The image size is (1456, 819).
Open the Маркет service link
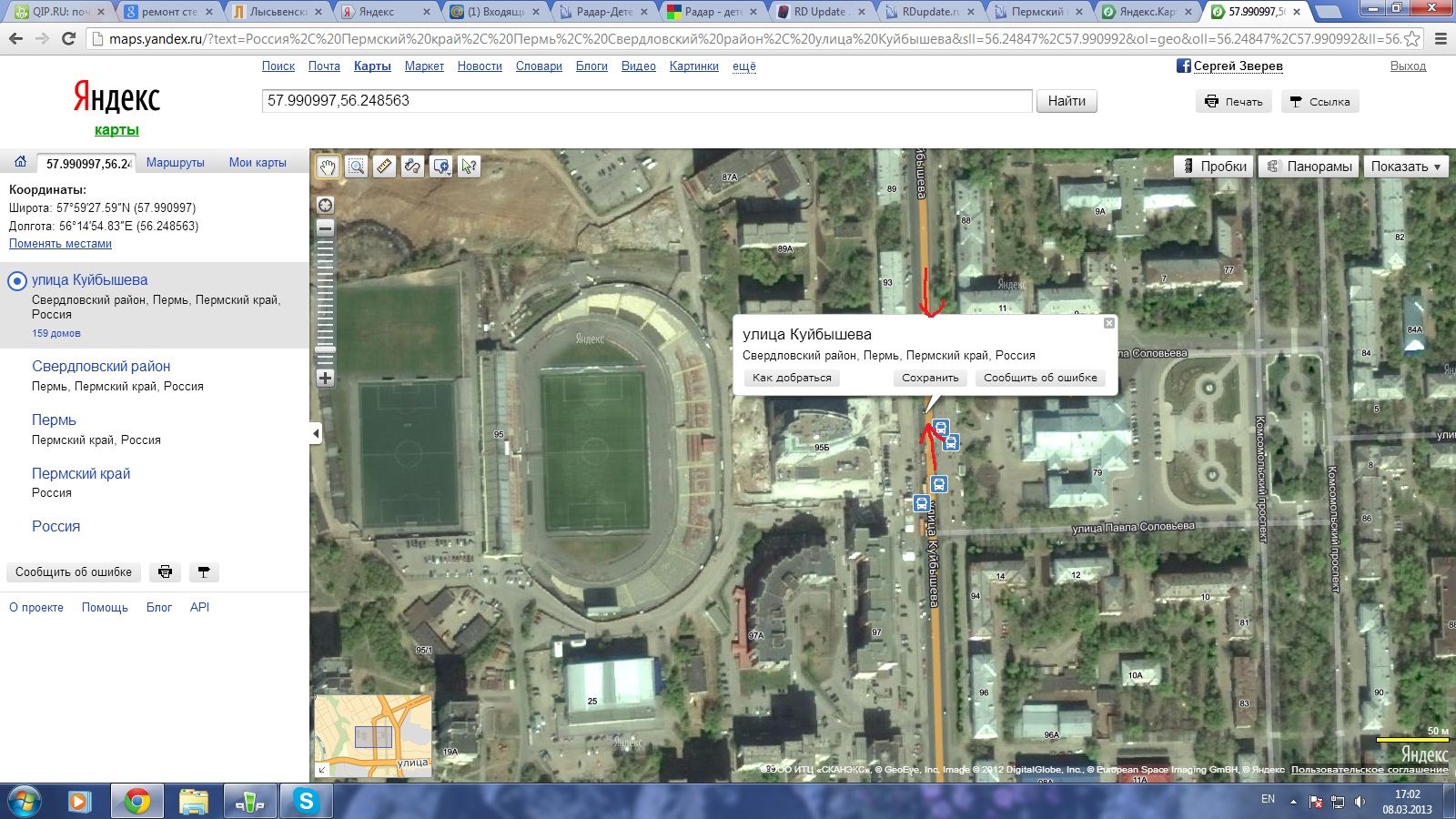coord(424,66)
